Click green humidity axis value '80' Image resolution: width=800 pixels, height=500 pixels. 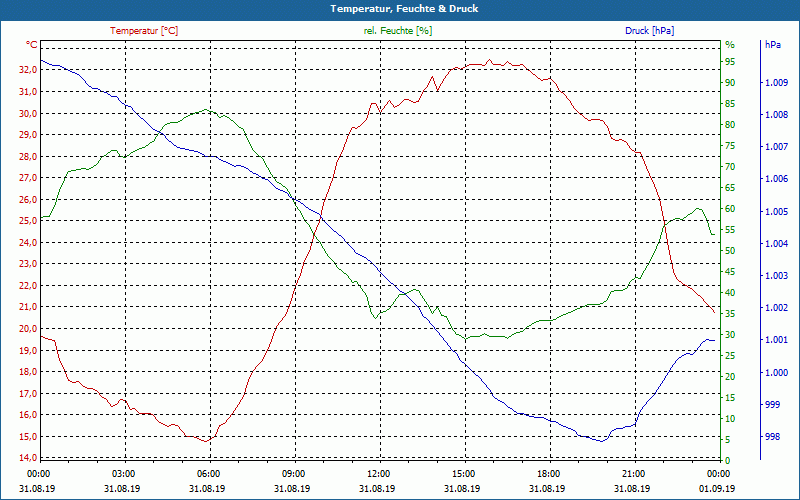(730, 125)
